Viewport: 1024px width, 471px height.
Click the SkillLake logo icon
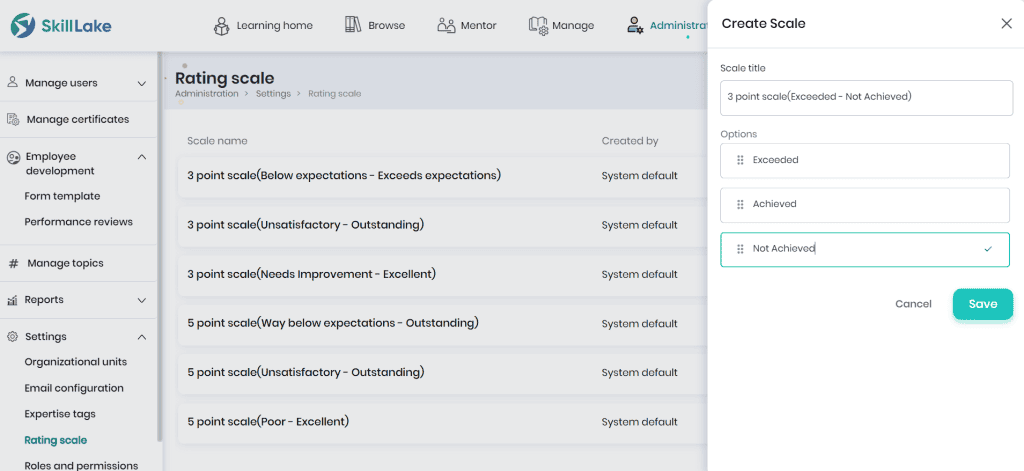point(23,25)
